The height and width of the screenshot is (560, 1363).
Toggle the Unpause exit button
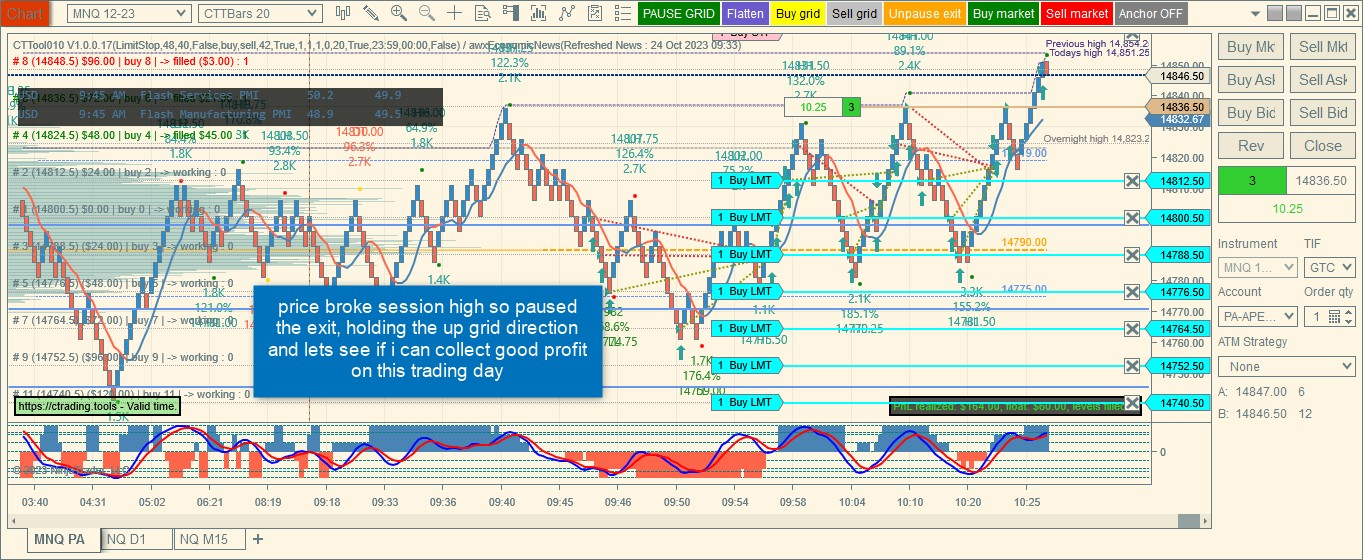click(x=924, y=14)
